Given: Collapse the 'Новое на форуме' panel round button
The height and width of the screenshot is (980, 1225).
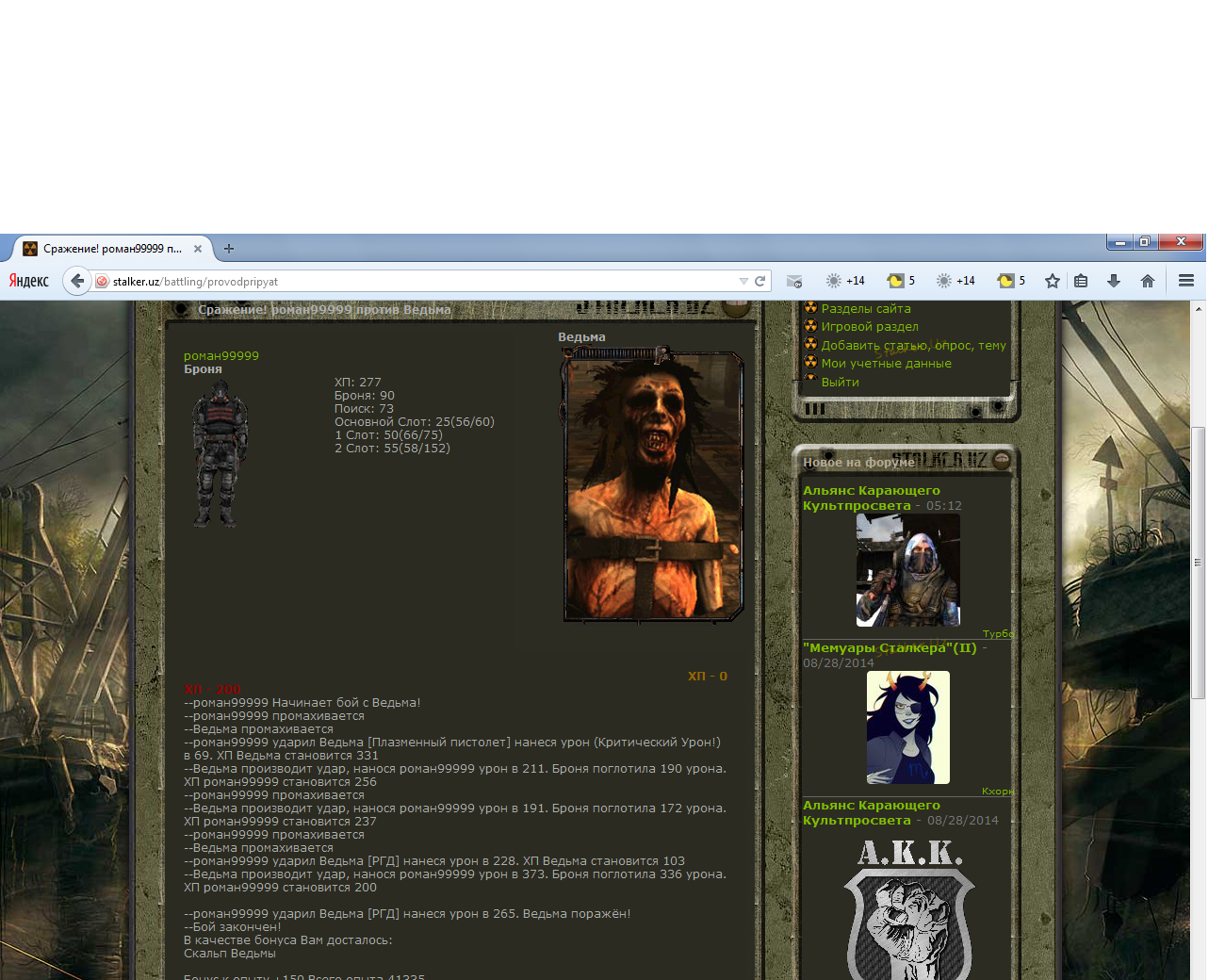Looking at the screenshot, I should (x=1002, y=460).
